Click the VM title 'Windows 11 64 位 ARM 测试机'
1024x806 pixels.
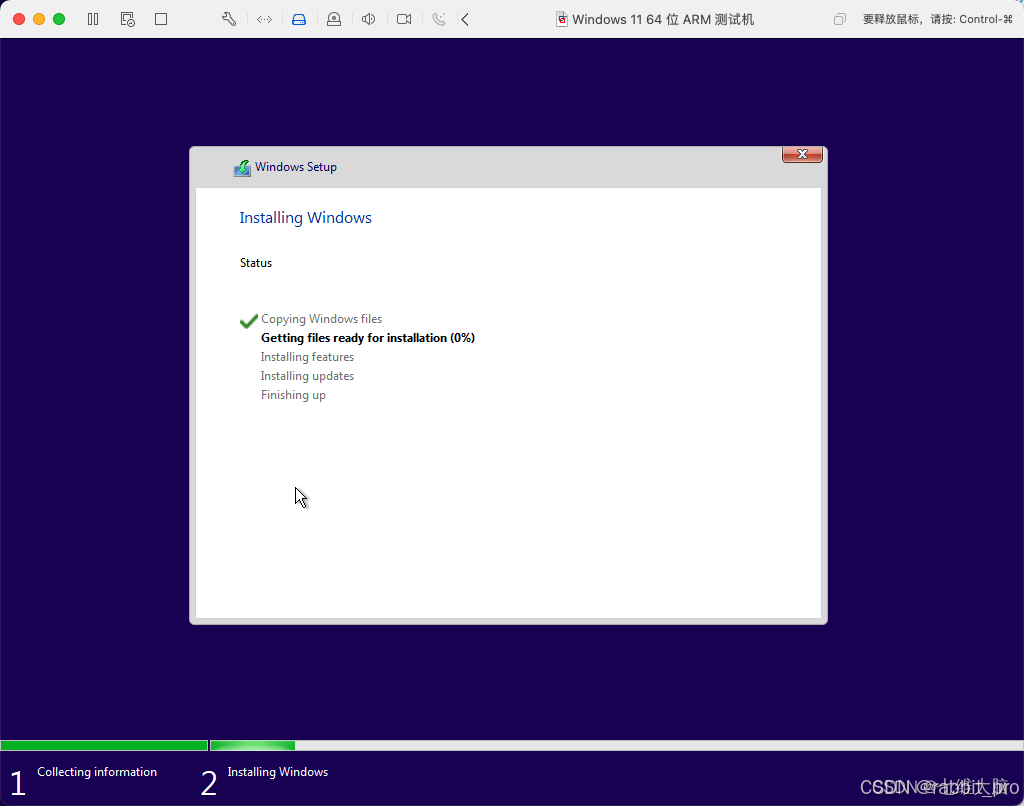663,19
